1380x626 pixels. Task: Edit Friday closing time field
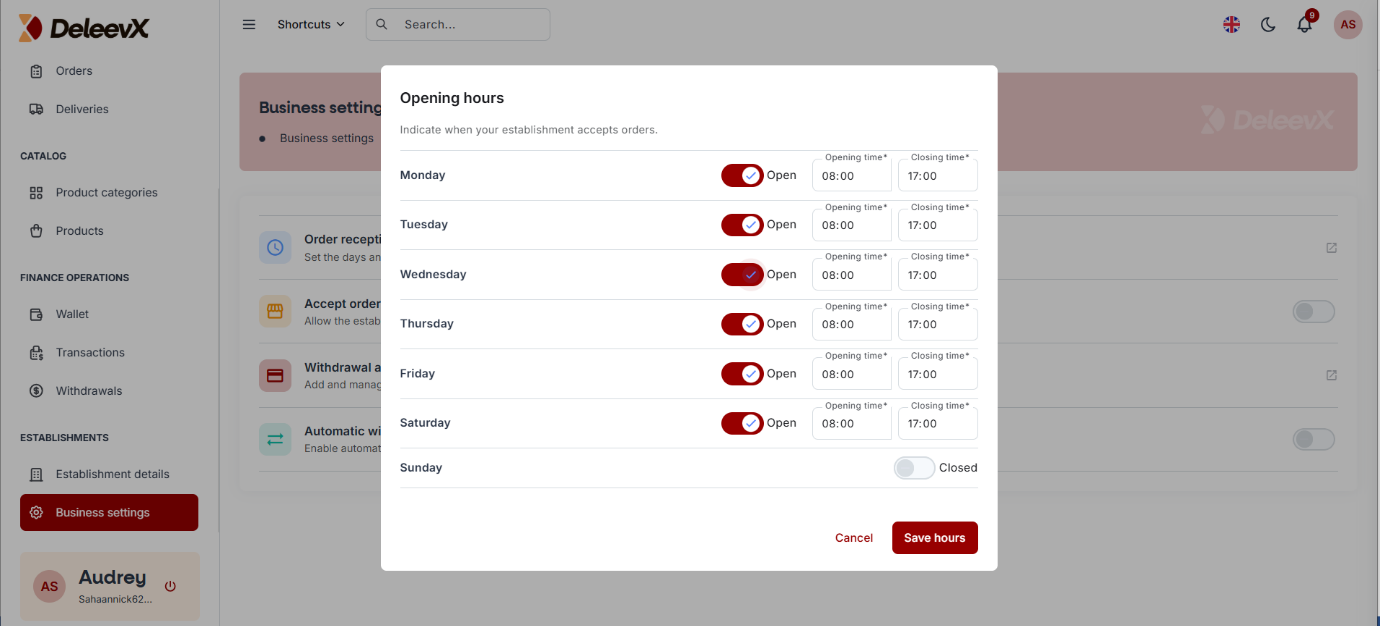click(x=938, y=374)
